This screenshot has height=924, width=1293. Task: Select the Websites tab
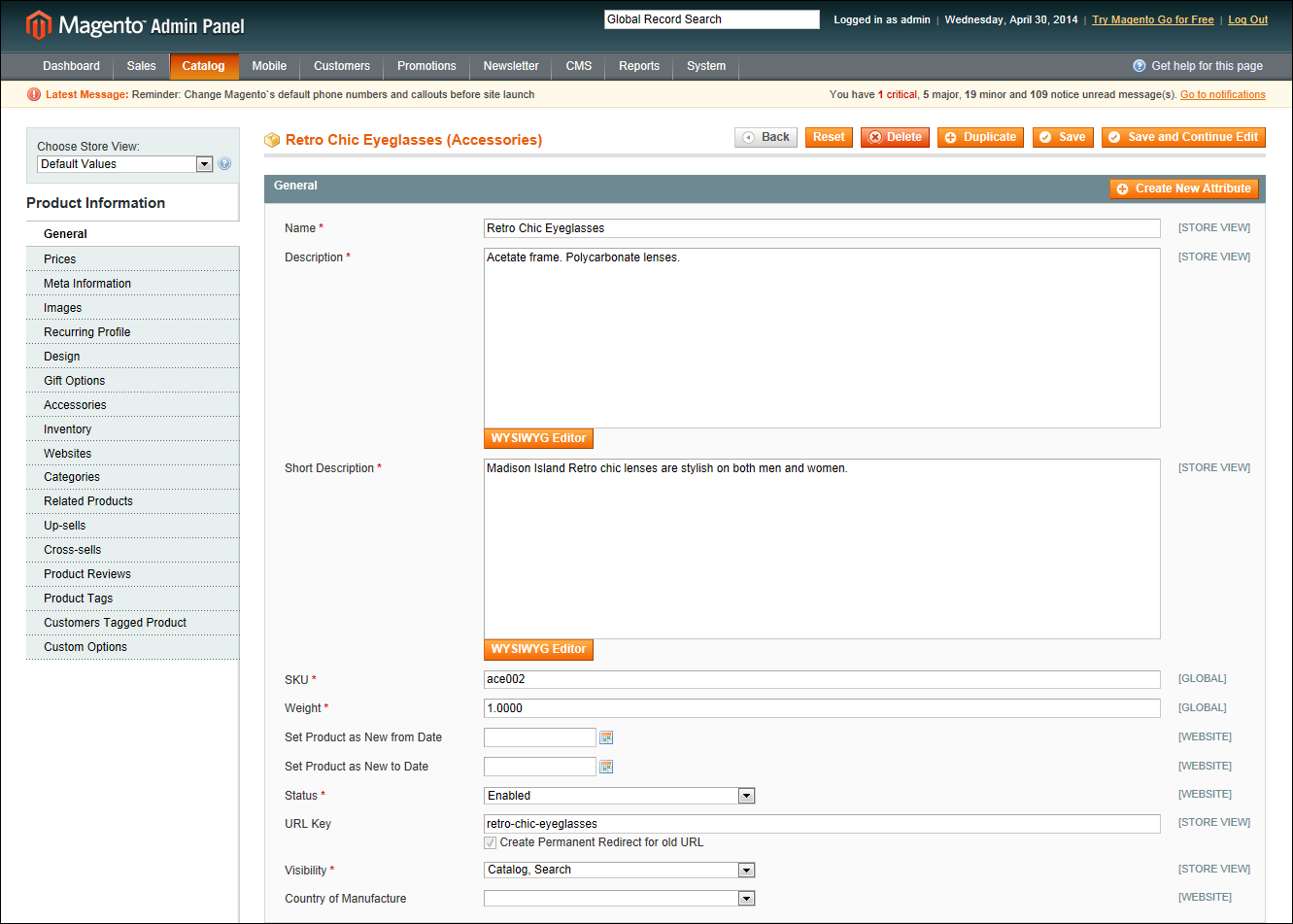(133, 454)
